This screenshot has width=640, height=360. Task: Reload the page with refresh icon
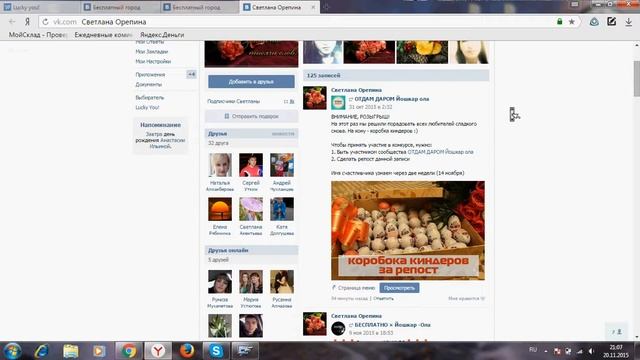(45, 22)
